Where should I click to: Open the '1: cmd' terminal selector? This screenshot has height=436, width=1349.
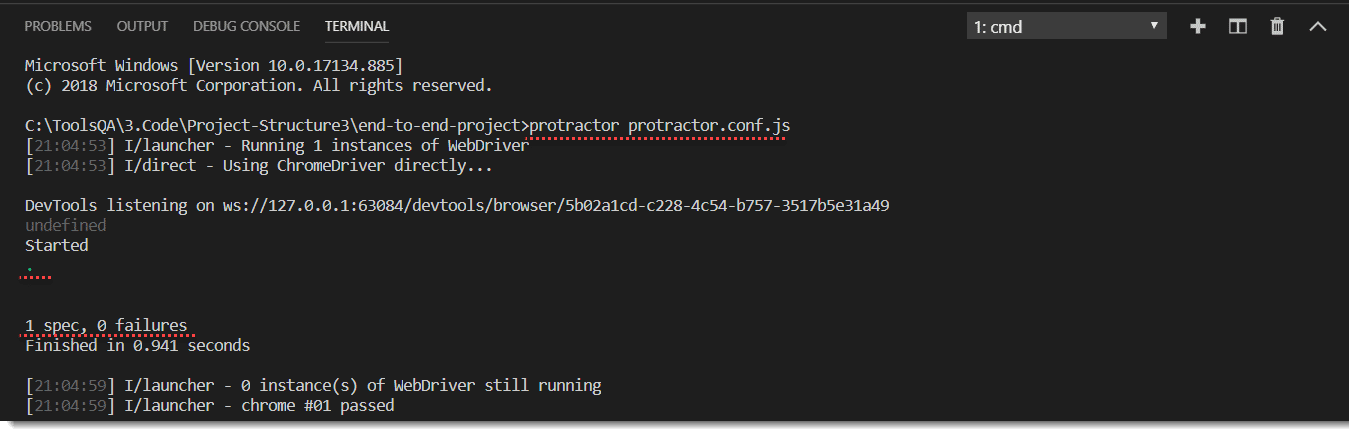pyautogui.click(x=1066, y=27)
